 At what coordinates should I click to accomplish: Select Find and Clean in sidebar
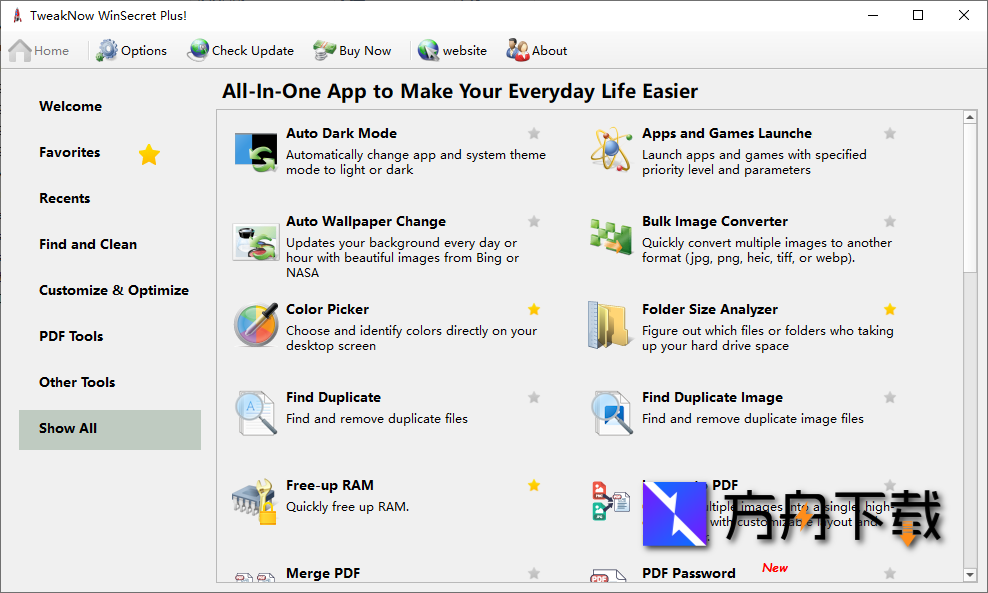tap(88, 244)
